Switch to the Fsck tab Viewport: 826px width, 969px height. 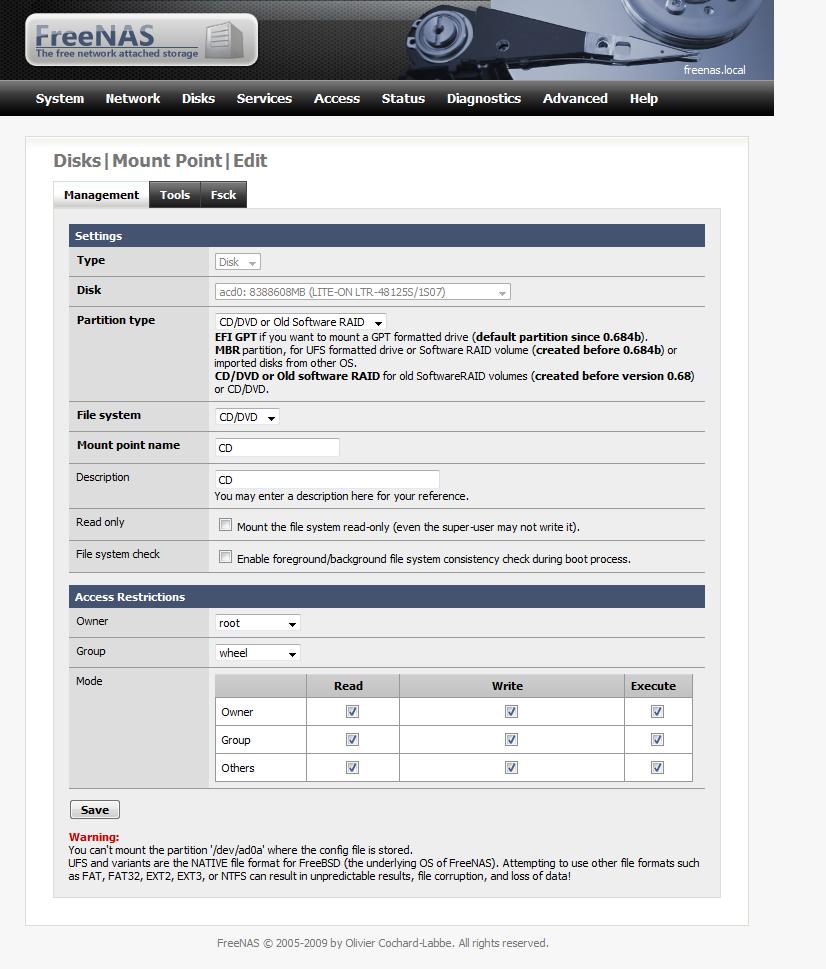(224, 195)
